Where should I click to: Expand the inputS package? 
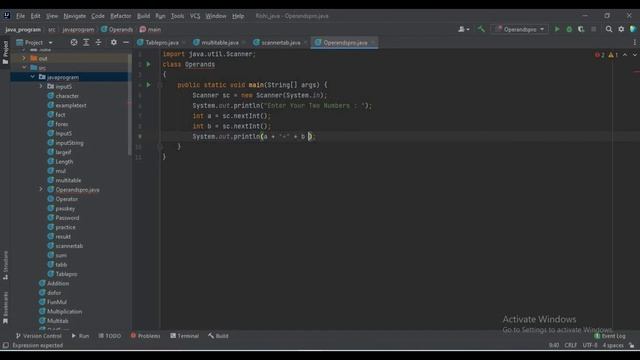pos(41,86)
